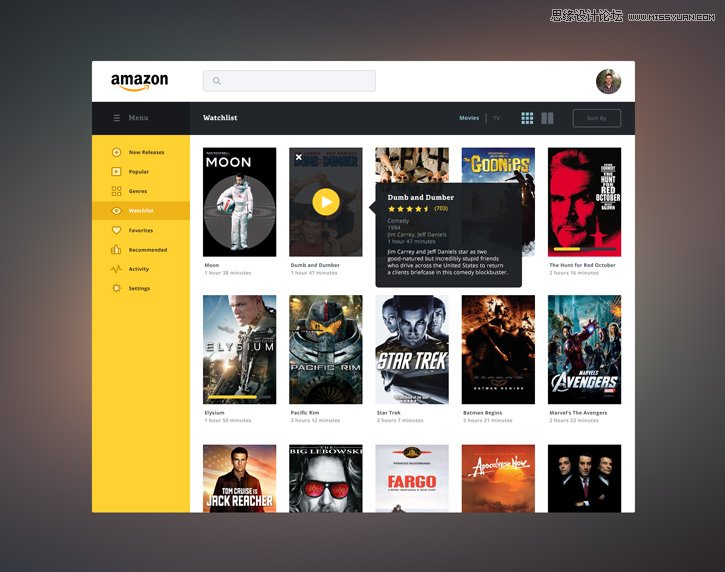Click the Elysium title text
The image size is (725, 572).
(215, 412)
